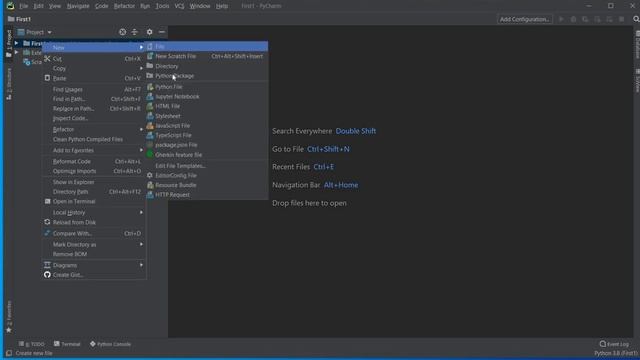Create a new Resource Bundle
The height and width of the screenshot is (360, 640).
pos(207,185)
